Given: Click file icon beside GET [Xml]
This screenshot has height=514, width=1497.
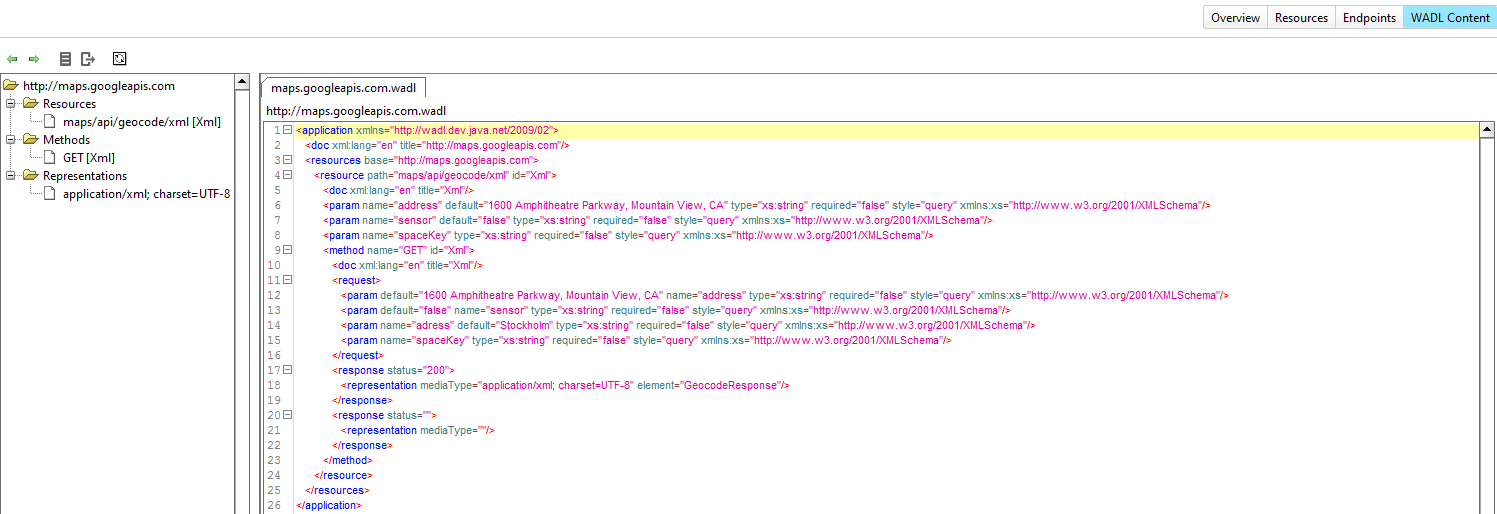Looking at the screenshot, I should 51,158.
